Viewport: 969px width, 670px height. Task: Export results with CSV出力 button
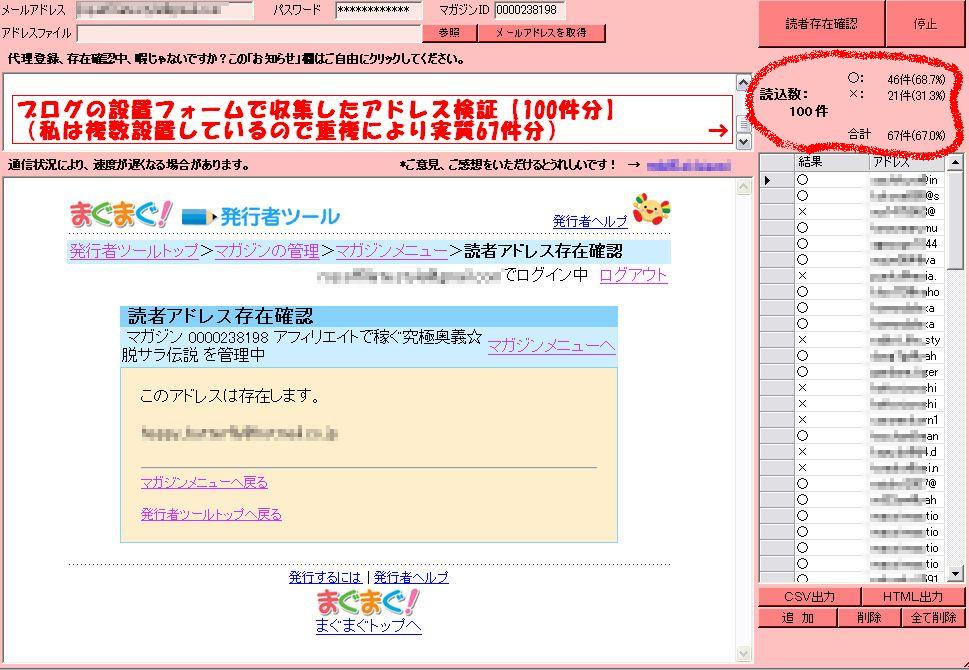[x=809, y=596]
